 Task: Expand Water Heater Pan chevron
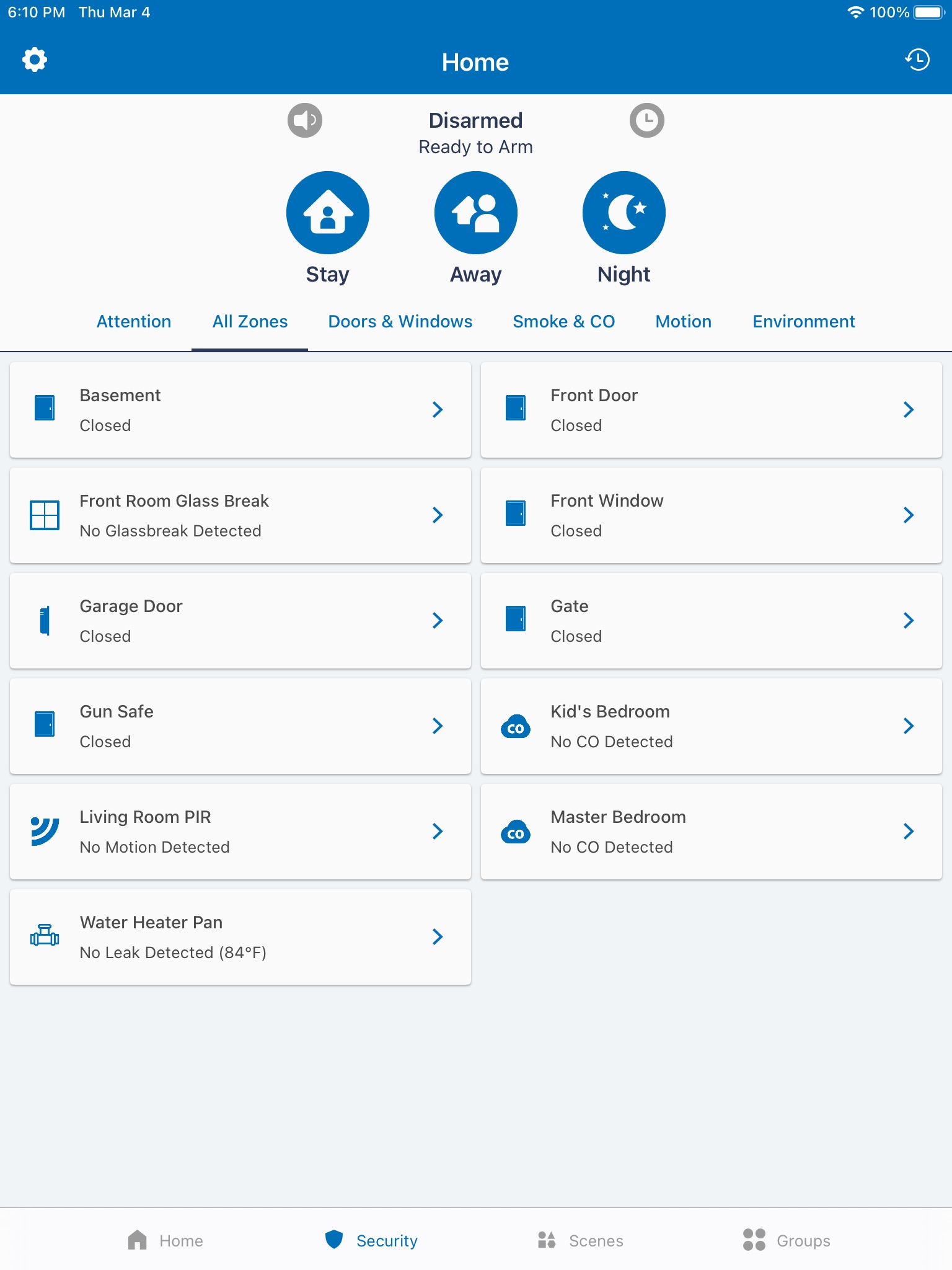coord(438,936)
